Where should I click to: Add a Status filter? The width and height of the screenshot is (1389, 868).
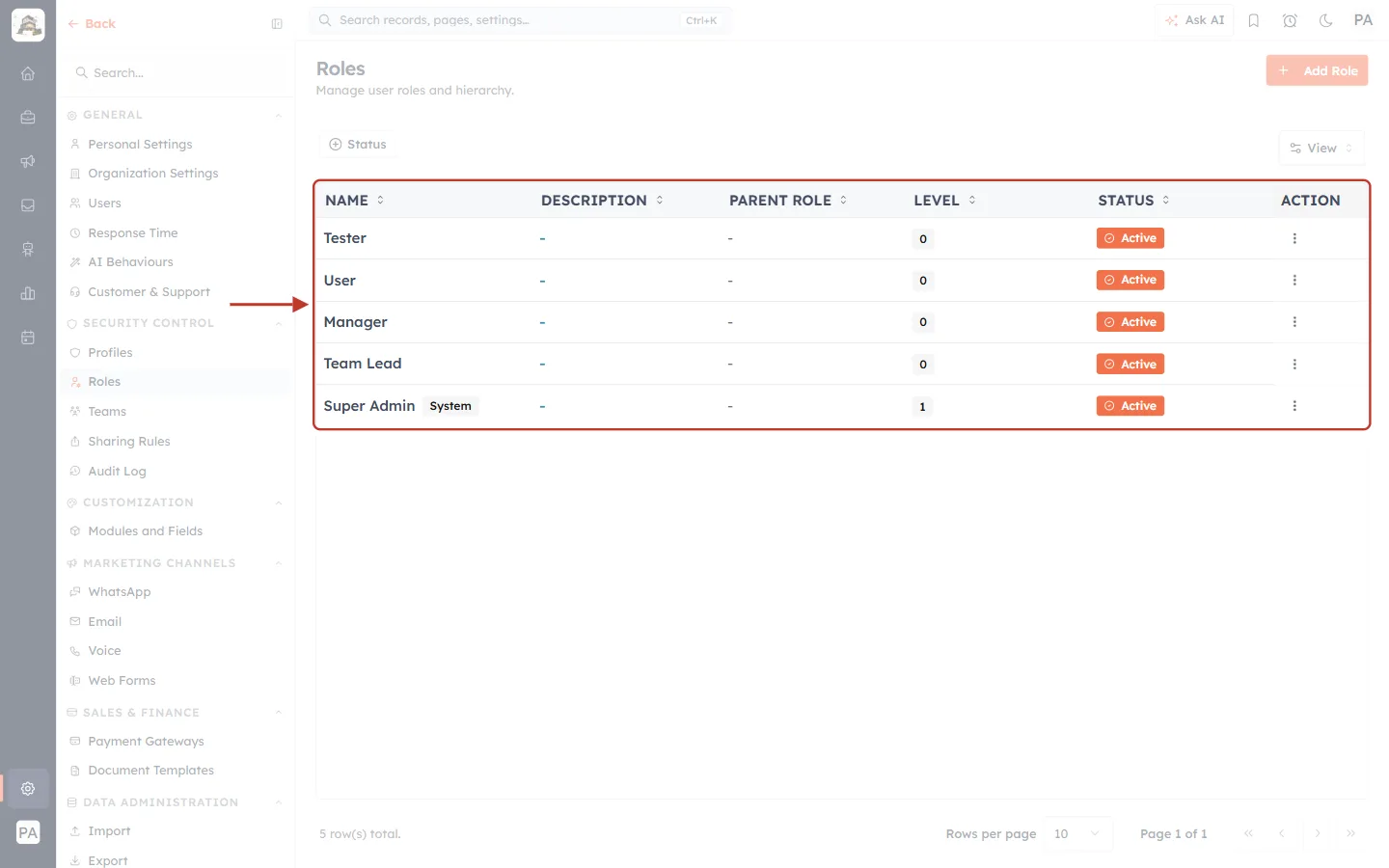tap(358, 145)
